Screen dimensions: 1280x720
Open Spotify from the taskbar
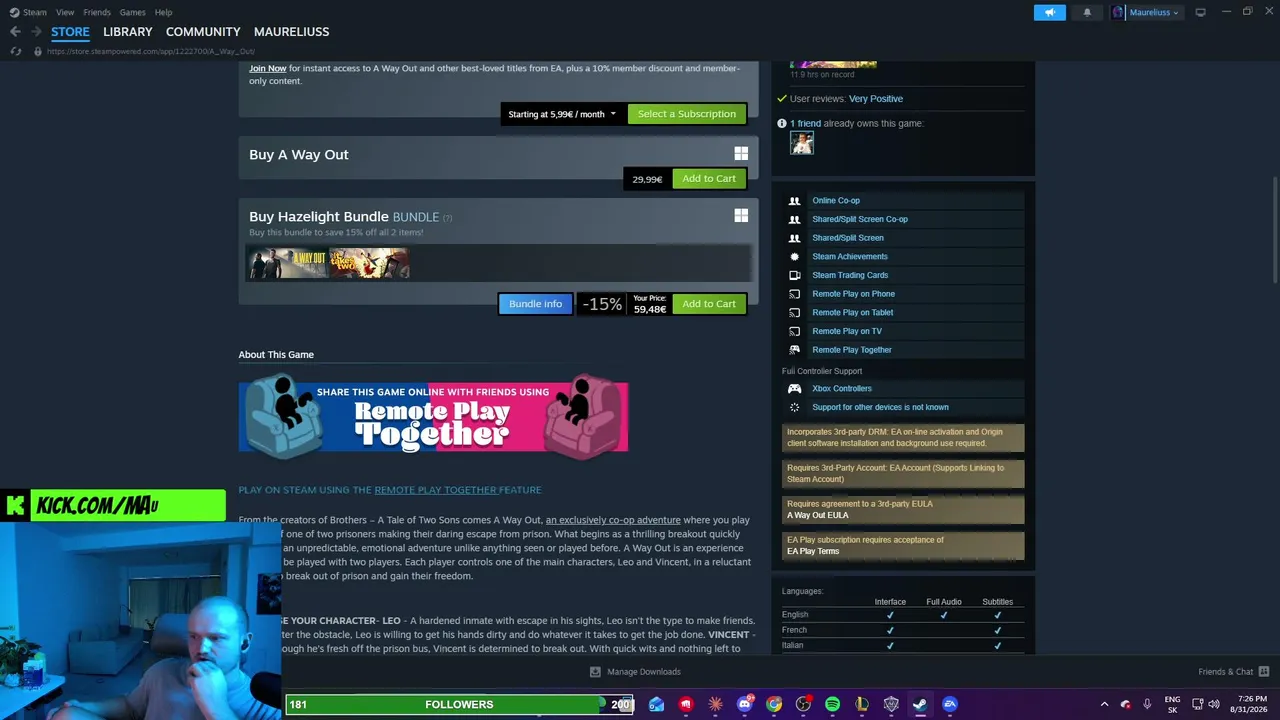[832, 704]
